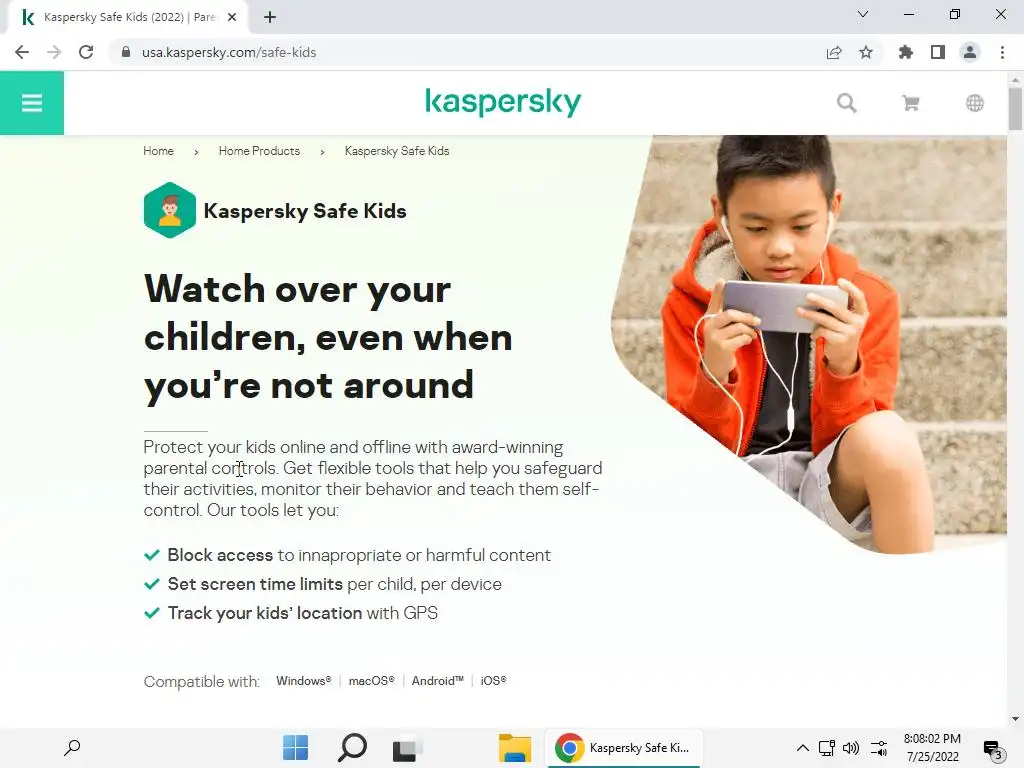Open the Chrome extensions puzzle icon
Image resolution: width=1024 pixels, height=768 pixels.
(x=905, y=52)
